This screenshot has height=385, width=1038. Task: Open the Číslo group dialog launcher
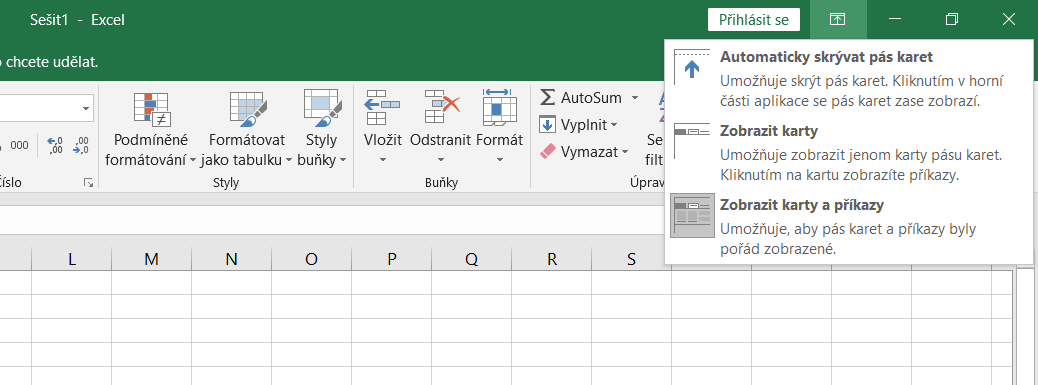click(88, 183)
